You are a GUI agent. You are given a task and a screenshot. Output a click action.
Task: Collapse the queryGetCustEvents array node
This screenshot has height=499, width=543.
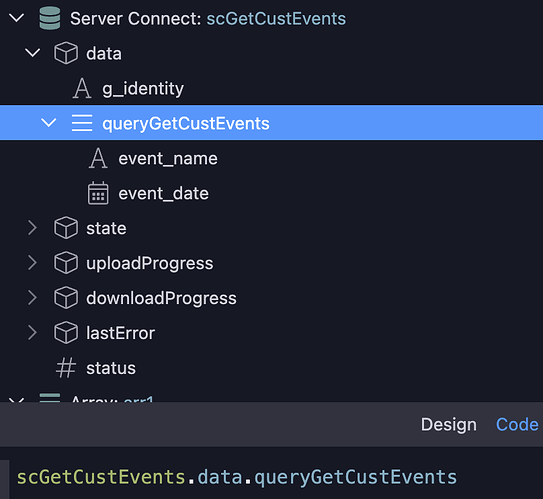point(49,122)
